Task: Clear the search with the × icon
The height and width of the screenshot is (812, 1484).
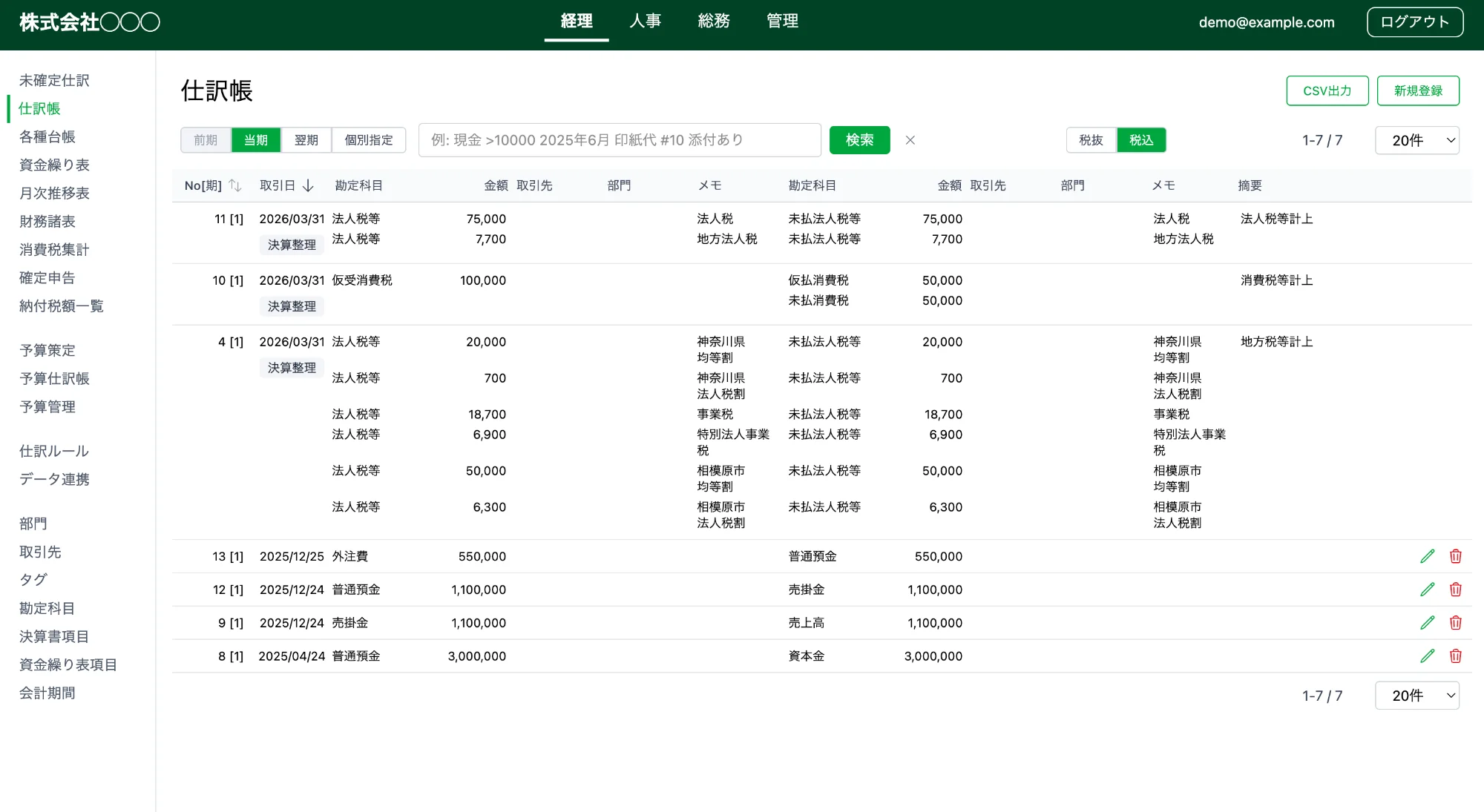Action: (x=910, y=140)
